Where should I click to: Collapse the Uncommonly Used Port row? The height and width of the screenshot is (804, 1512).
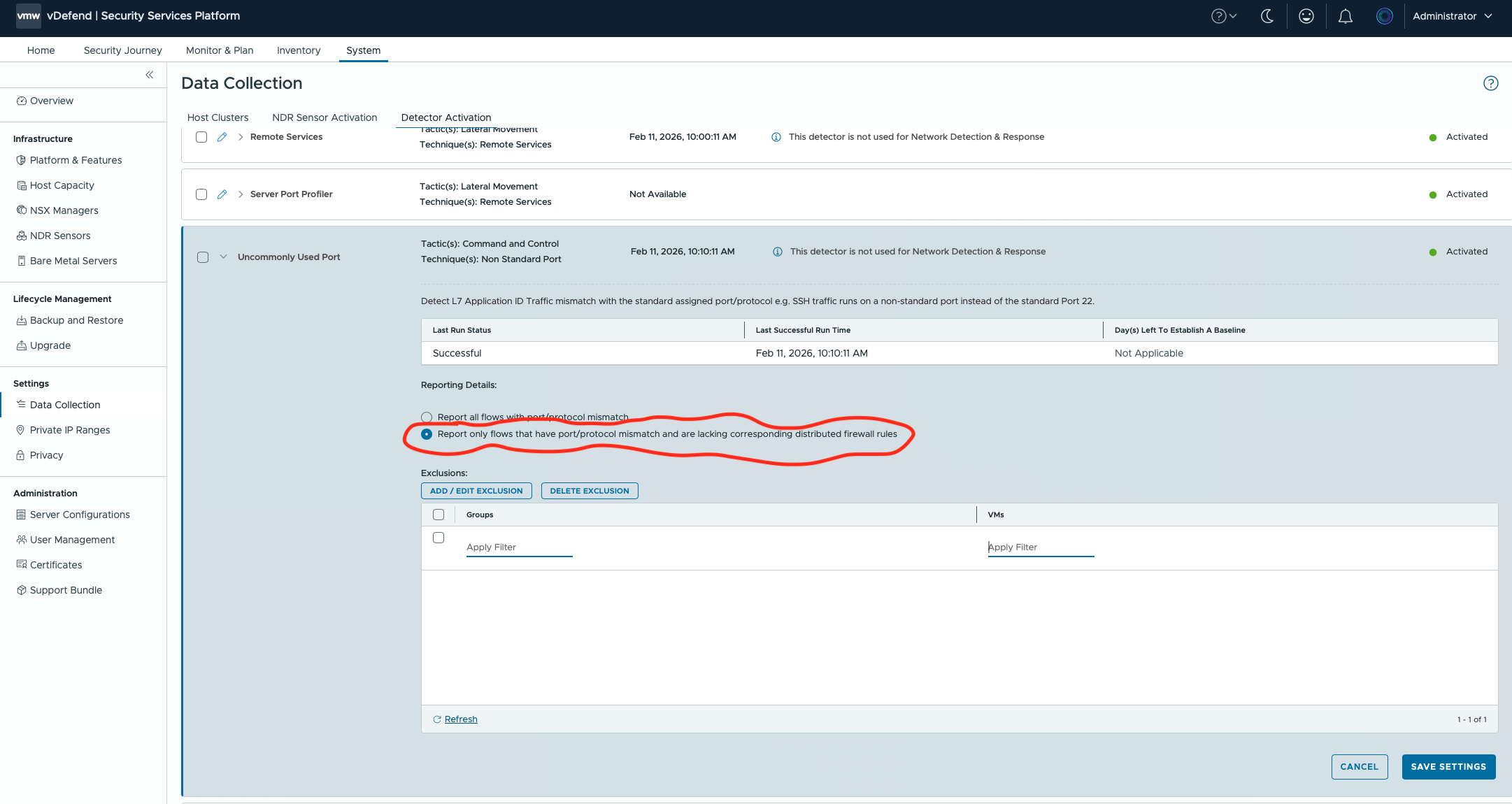223,257
